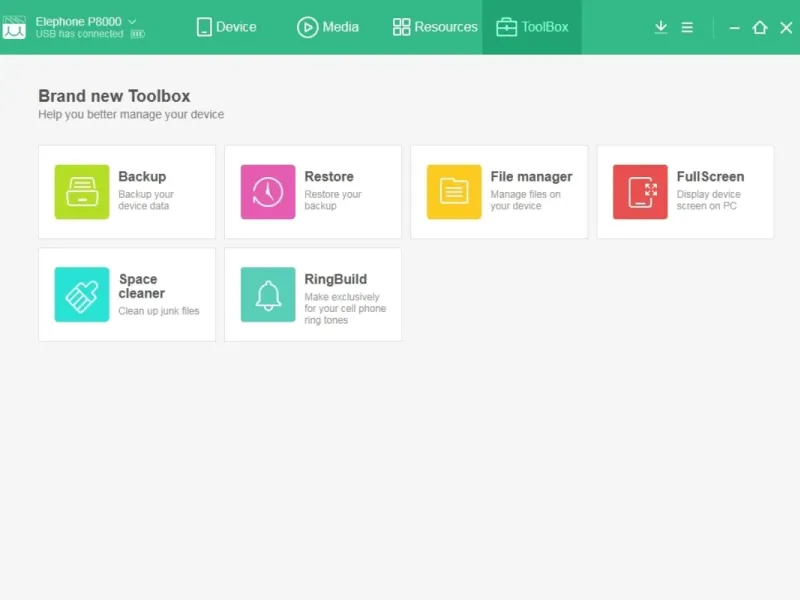Select the ToolBox tab

point(532,27)
